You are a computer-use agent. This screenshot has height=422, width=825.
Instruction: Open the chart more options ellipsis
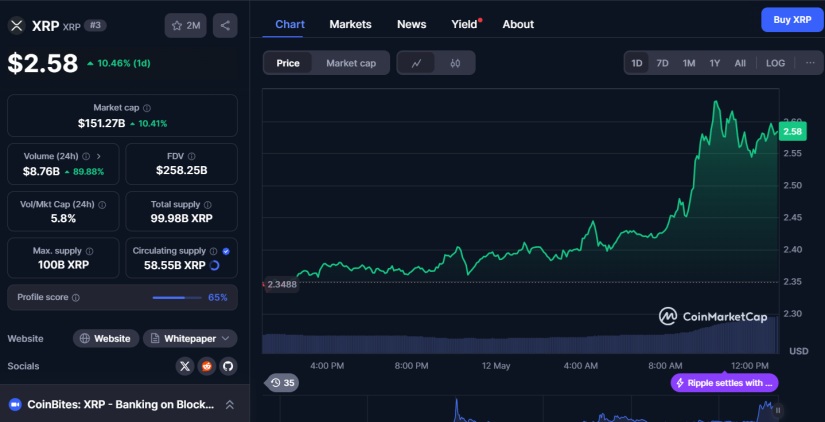pos(810,63)
